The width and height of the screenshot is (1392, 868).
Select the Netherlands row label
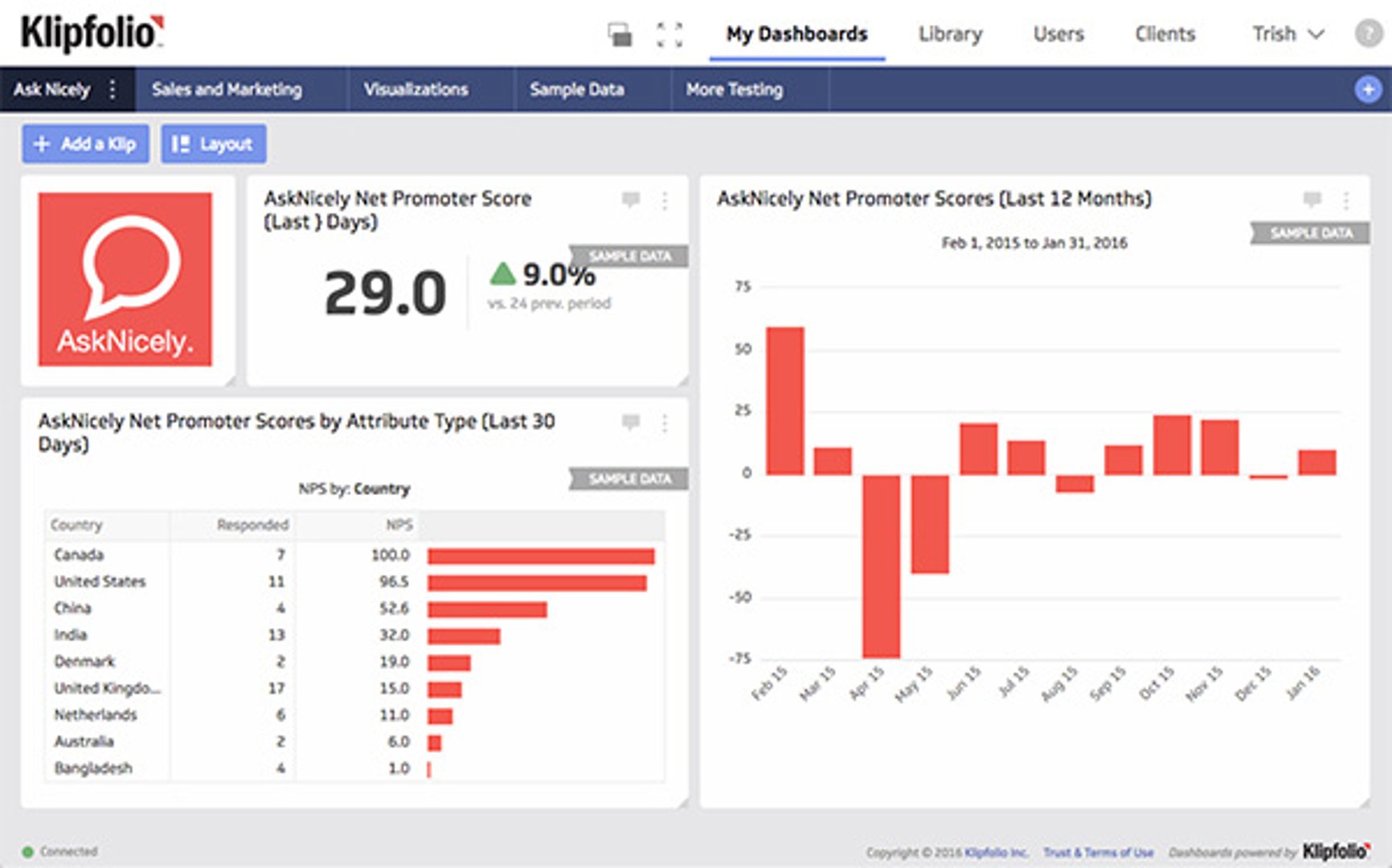pyautogui.click(x=95, y=714)
